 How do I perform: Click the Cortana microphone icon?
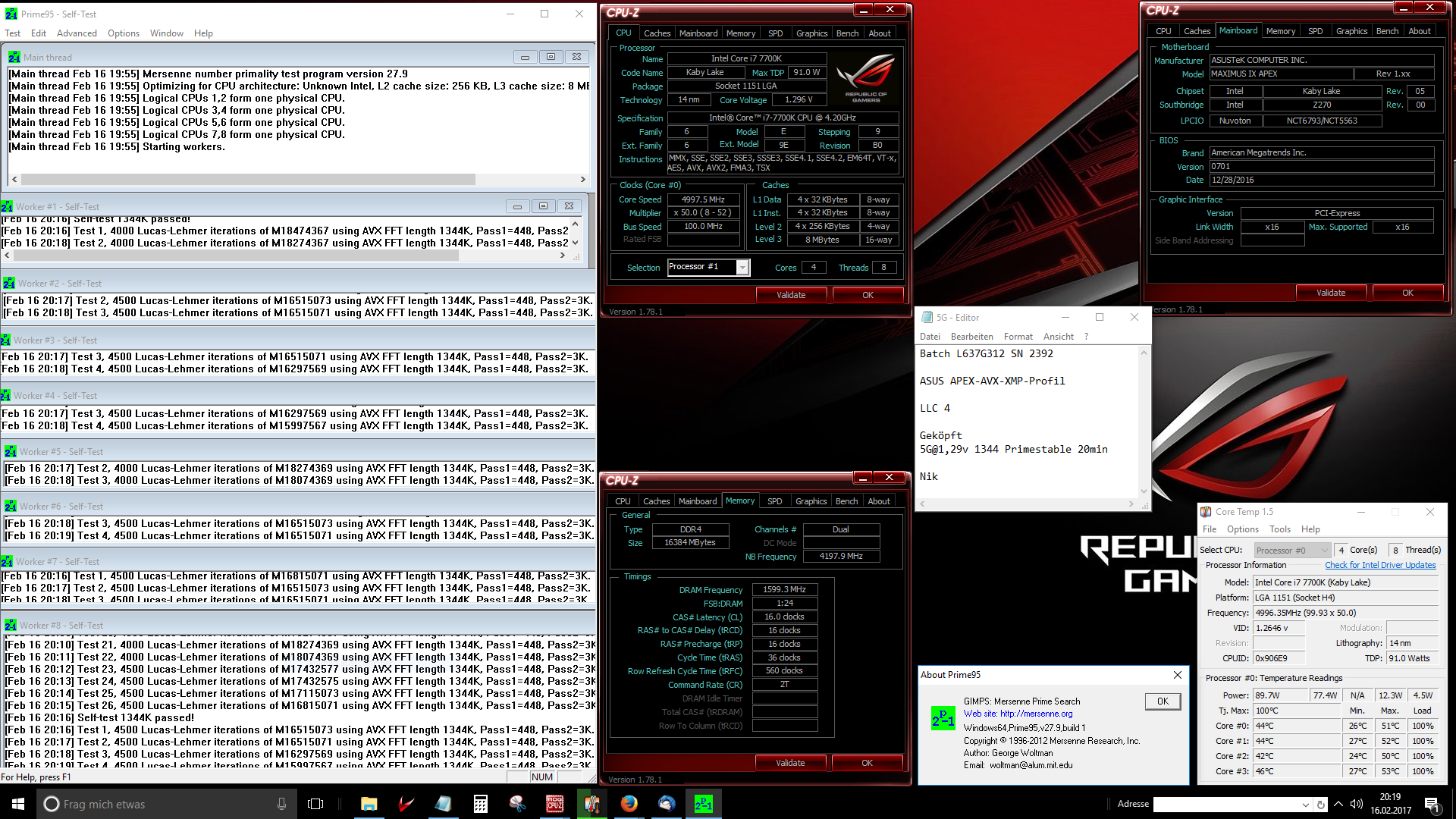(x=281, y=804)
